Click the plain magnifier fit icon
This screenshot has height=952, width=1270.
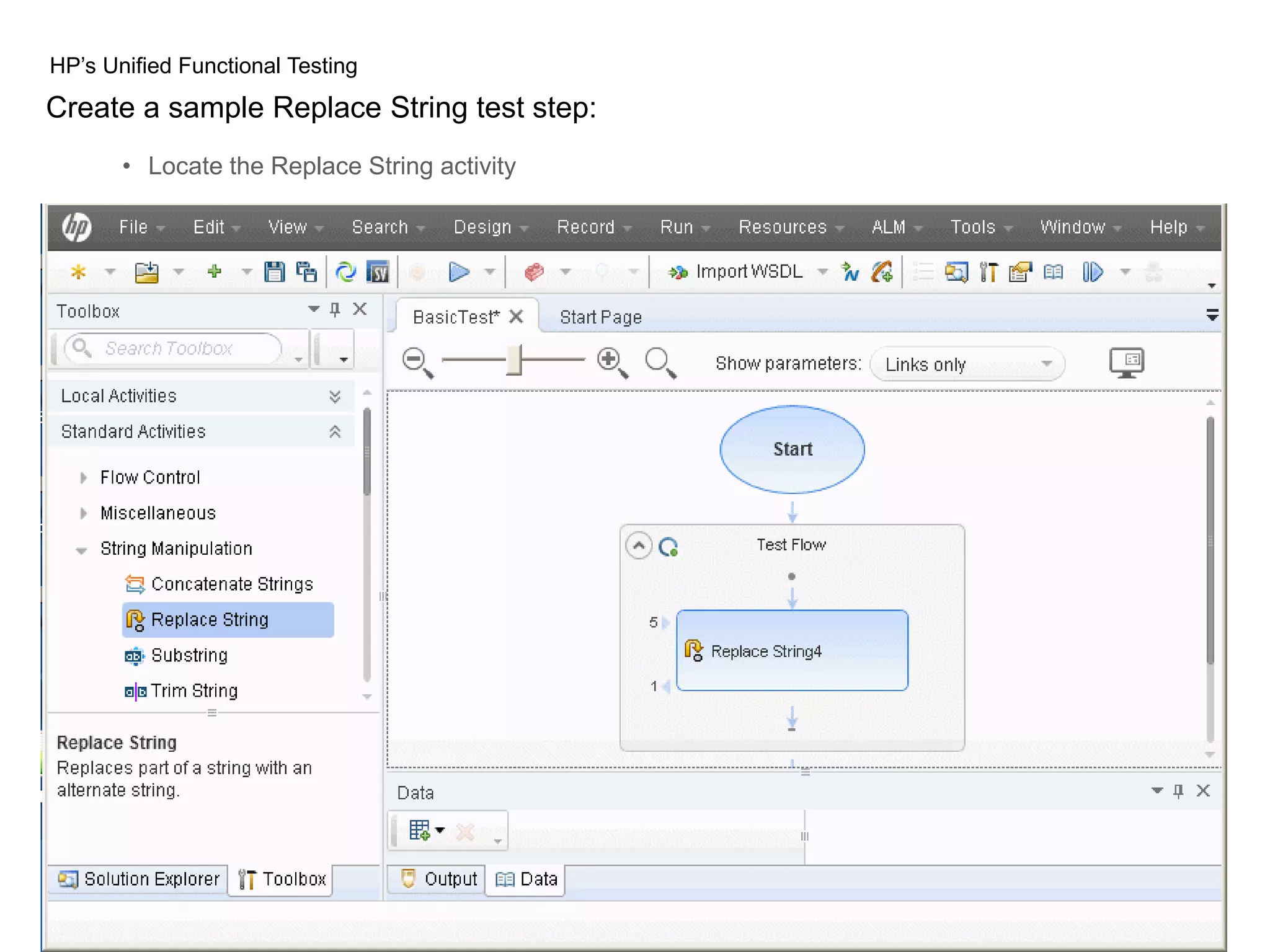point(660,363)
